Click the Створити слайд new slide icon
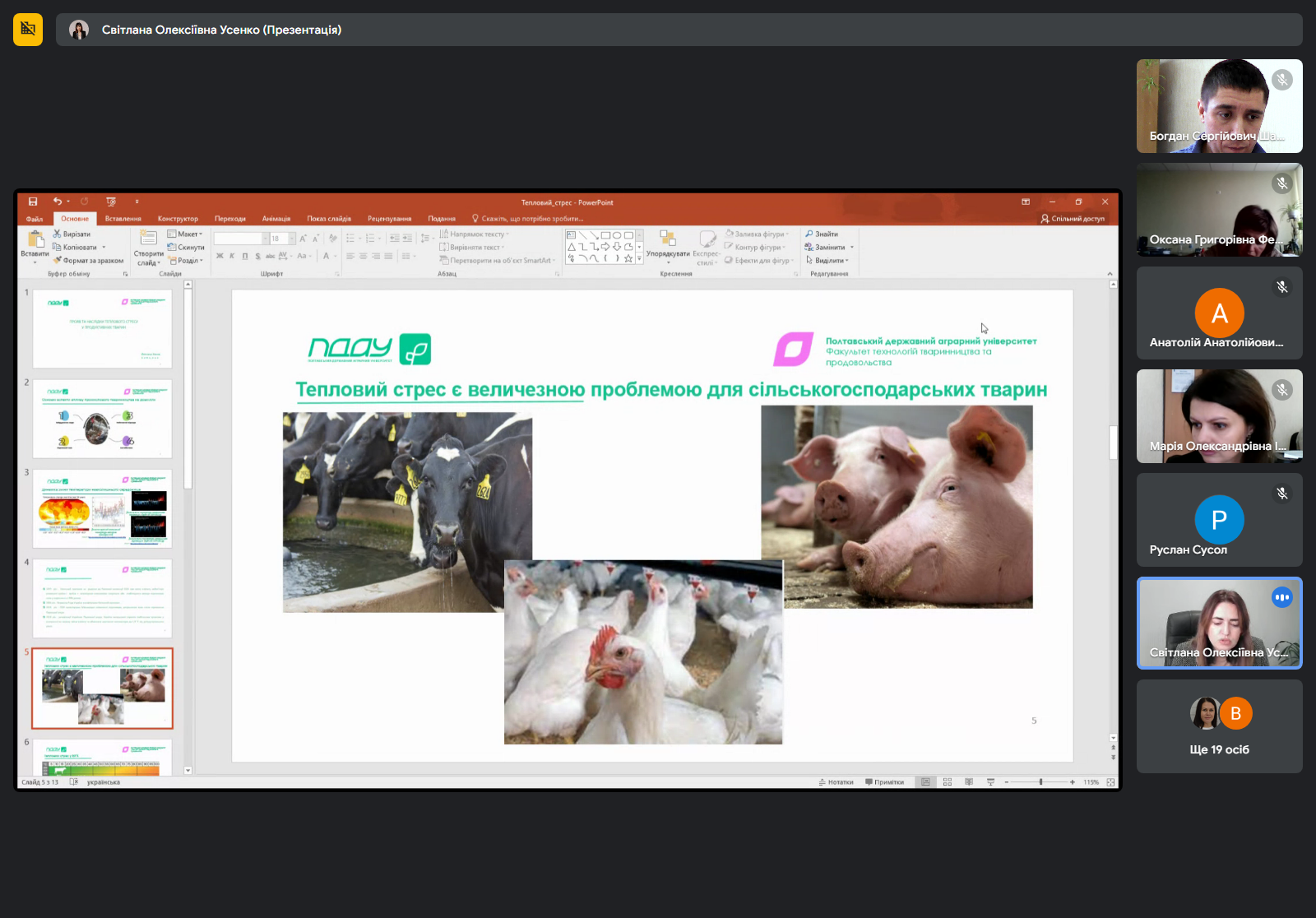This screenshot has width=1316, height=918. tap(148, 238)
